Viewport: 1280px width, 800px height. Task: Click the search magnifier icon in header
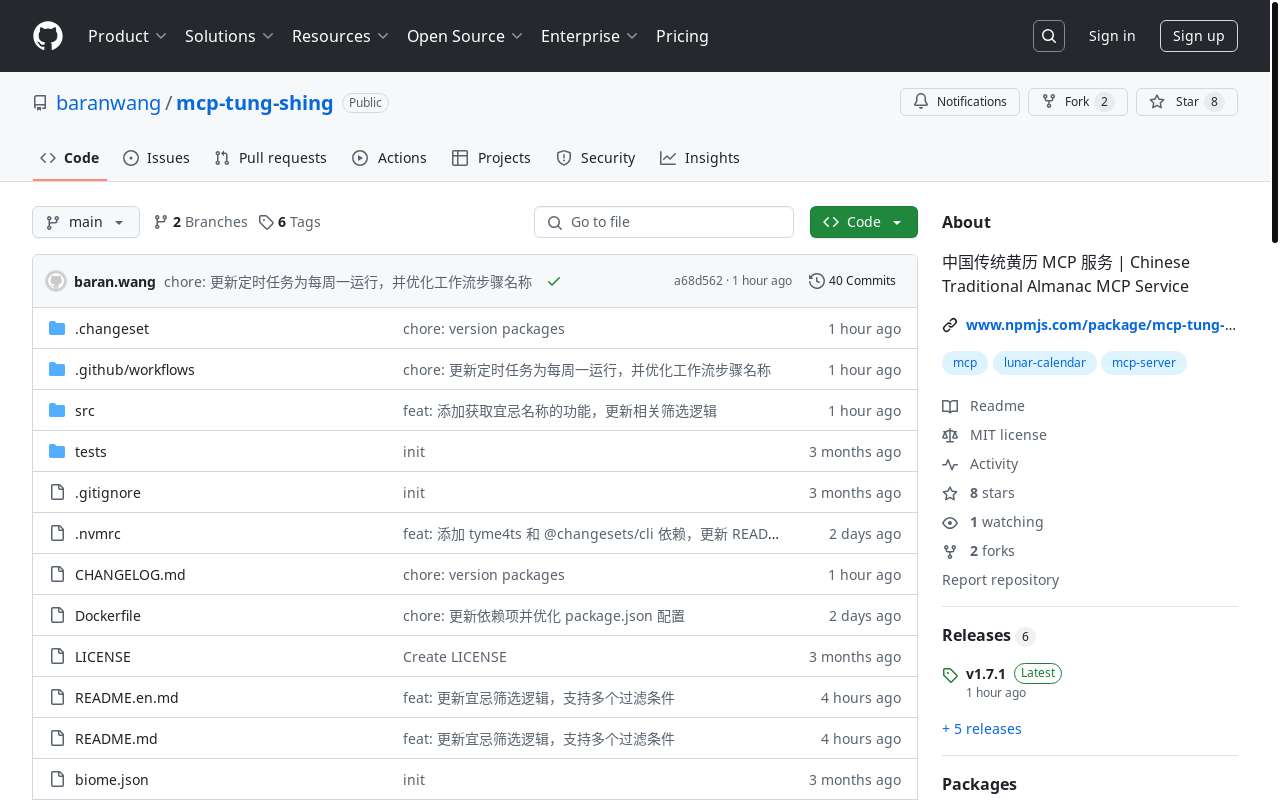tap(1049, 36)
